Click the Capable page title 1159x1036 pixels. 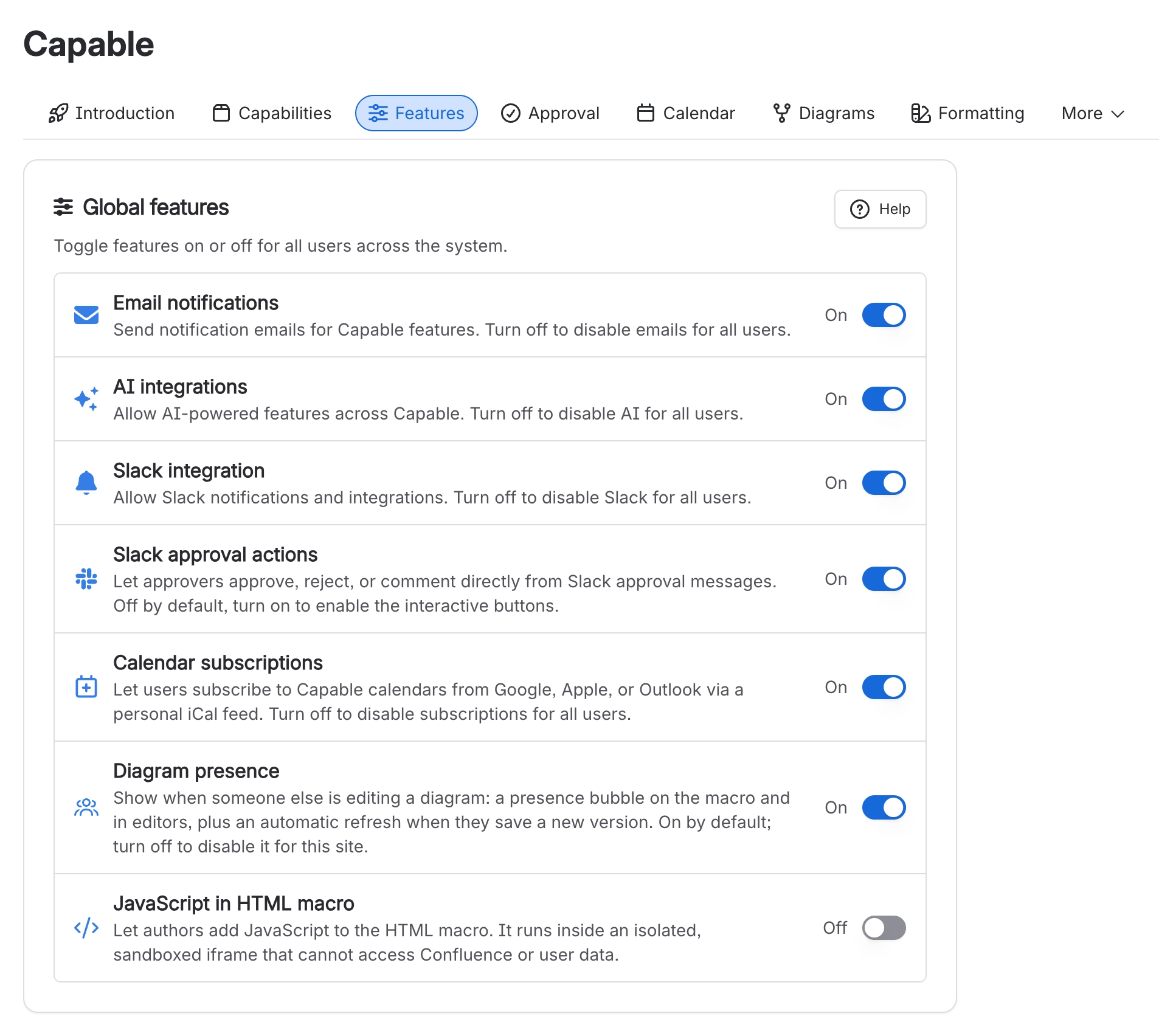(89, 44)
